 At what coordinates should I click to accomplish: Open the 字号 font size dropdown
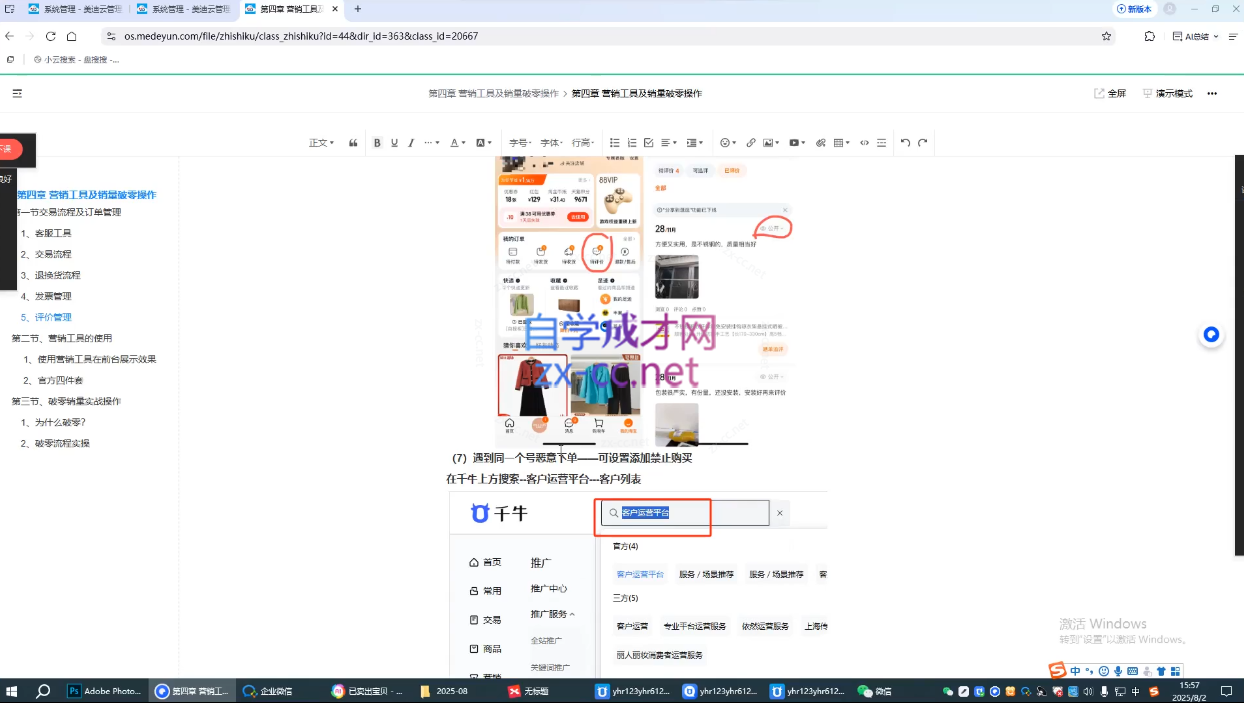tap(519, 143)
